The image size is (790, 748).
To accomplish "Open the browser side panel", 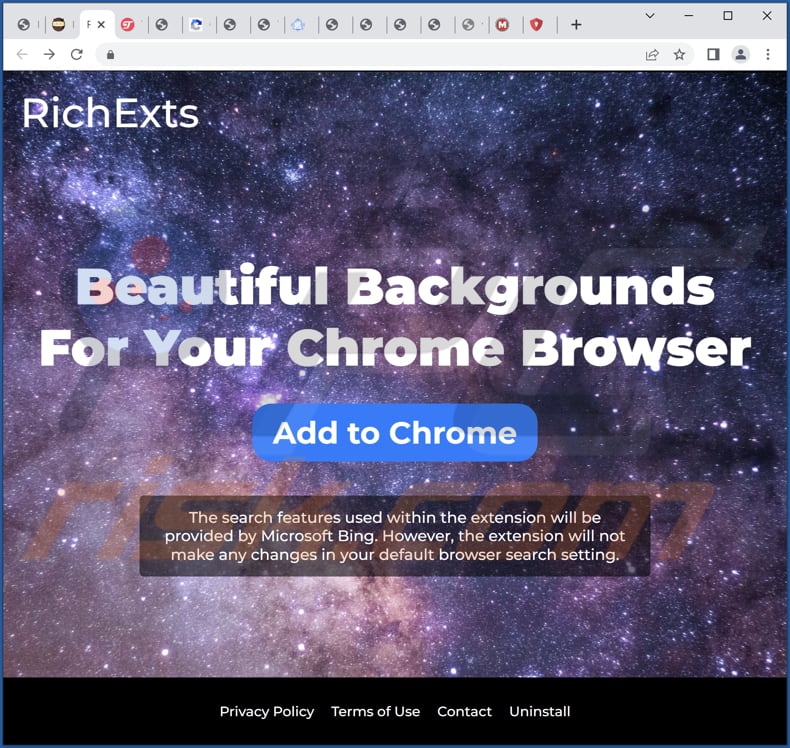I will pos(713,54).
